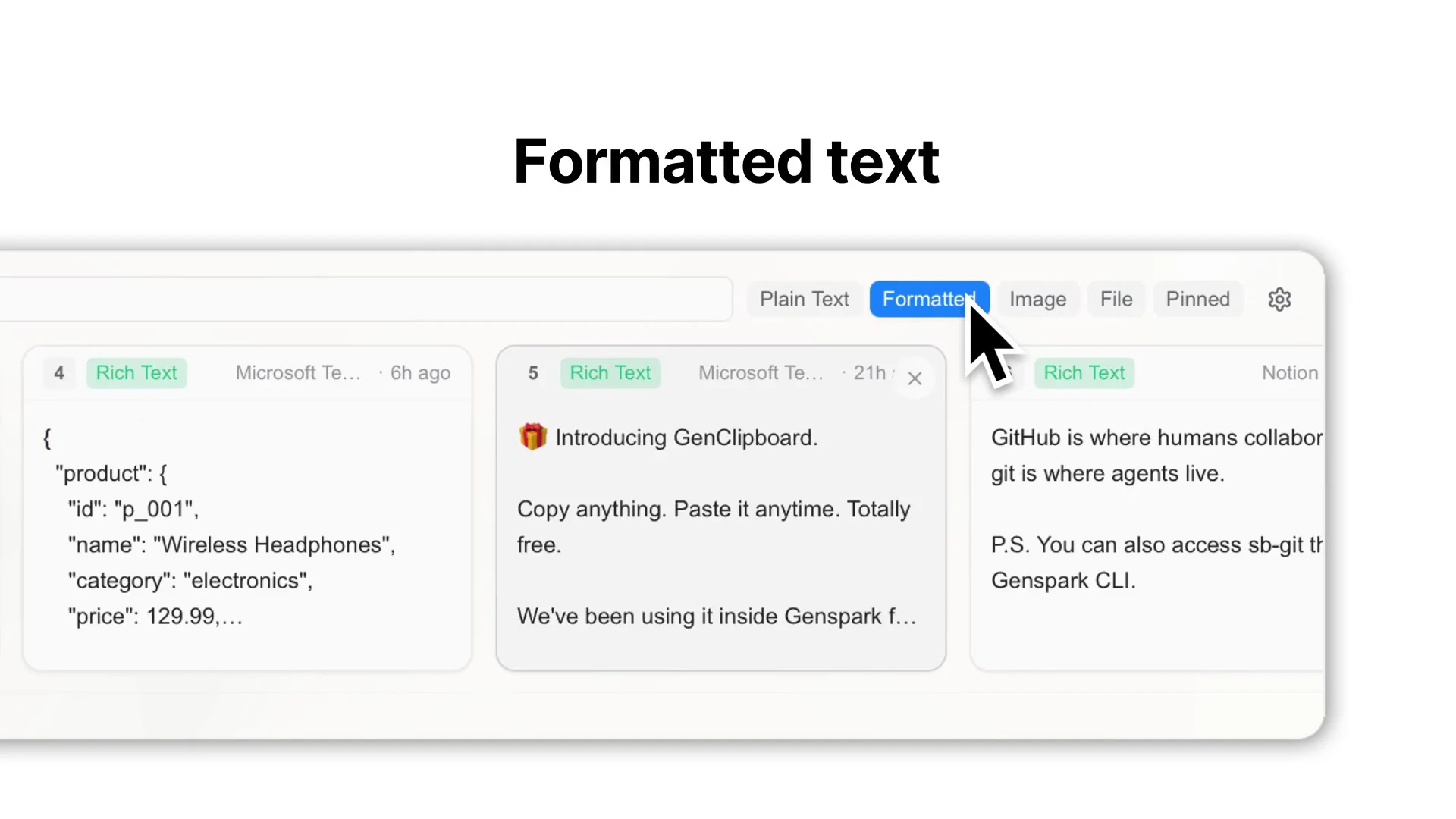Screen dimensions: 1456x819
Task: Click the "Notion" source label
Action: (x=1290, y=373)
